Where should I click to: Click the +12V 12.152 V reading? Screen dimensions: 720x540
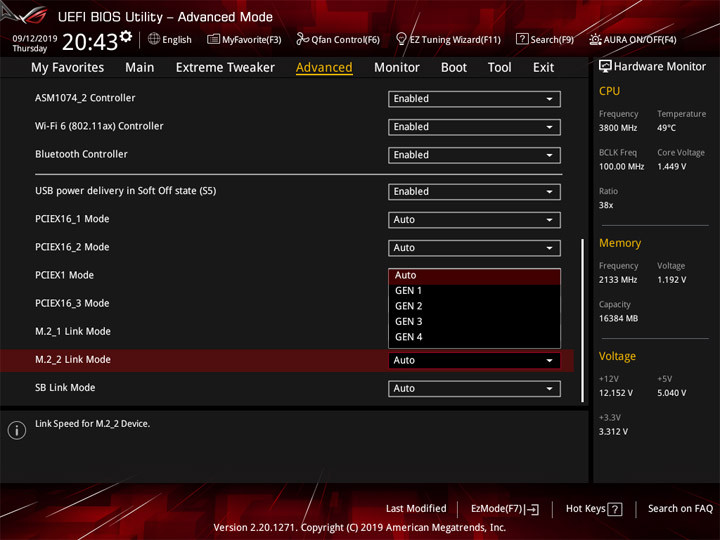(x=615, y=393)
